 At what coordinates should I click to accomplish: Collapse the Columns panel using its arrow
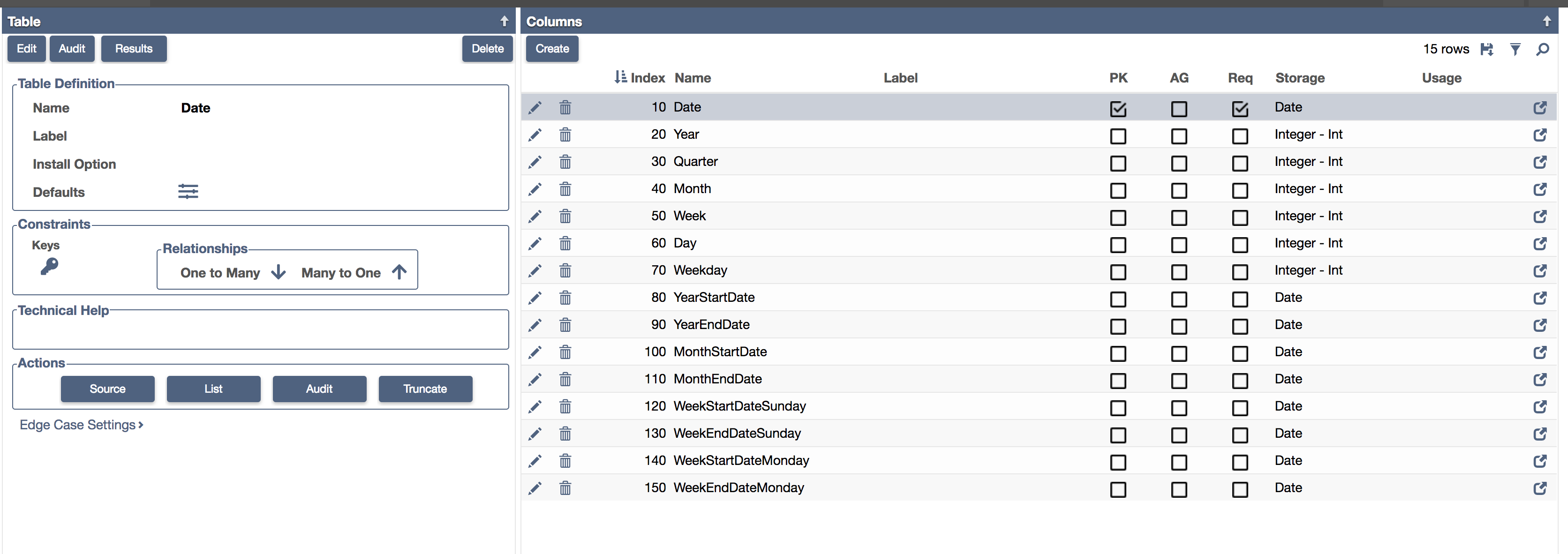1547,21
